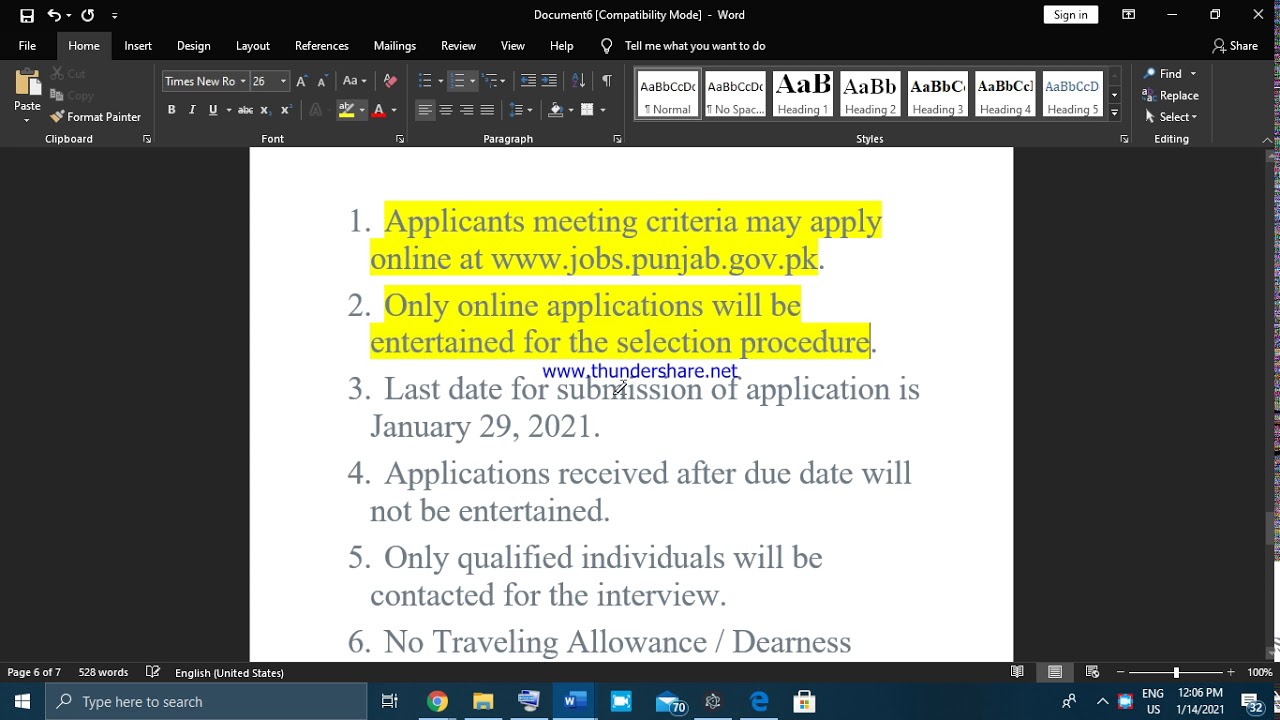Undo the last action
This screenshot has height=720, width=1280.
click(54, 15)
